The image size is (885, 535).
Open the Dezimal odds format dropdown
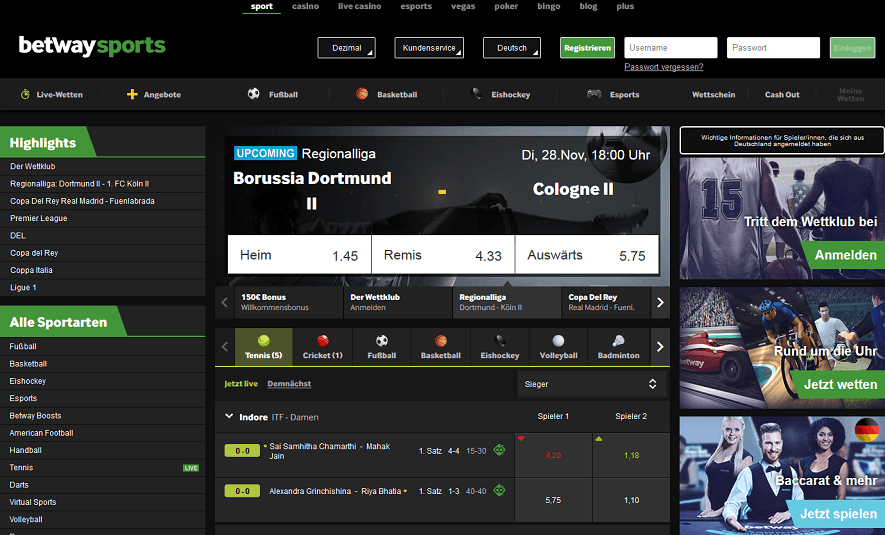347,48
